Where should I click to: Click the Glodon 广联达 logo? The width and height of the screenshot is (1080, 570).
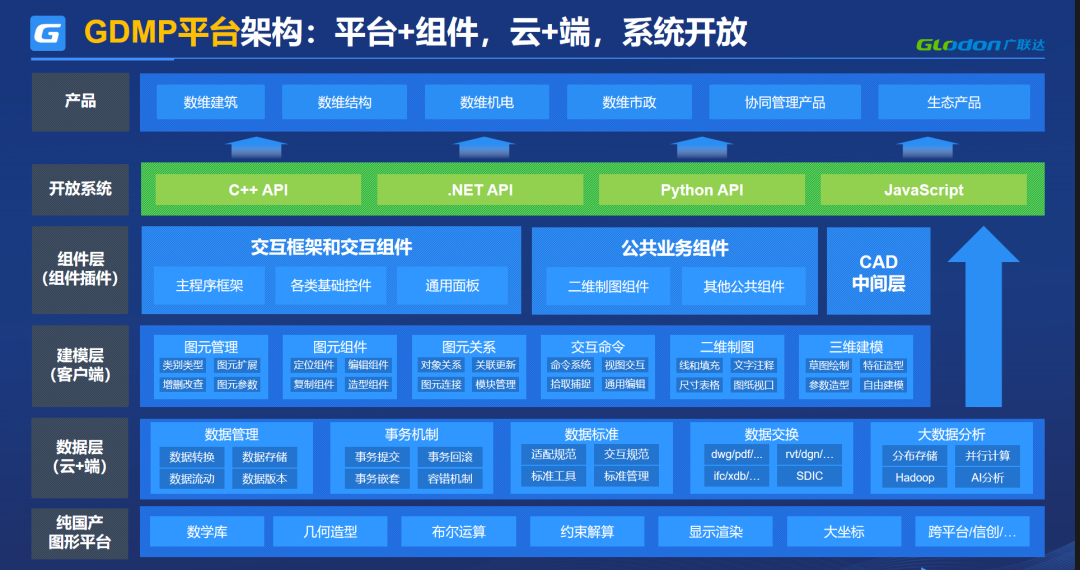(x=979, y=45)
